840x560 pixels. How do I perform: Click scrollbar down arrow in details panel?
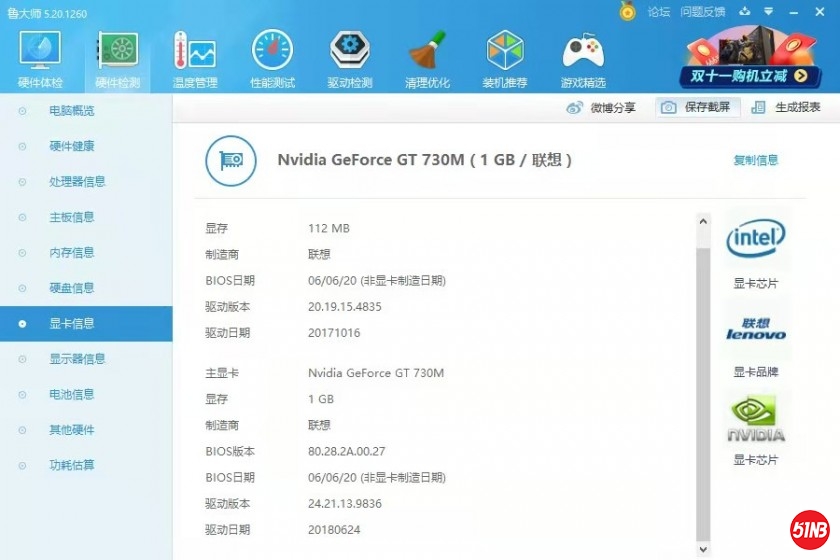tap(703, 549)
